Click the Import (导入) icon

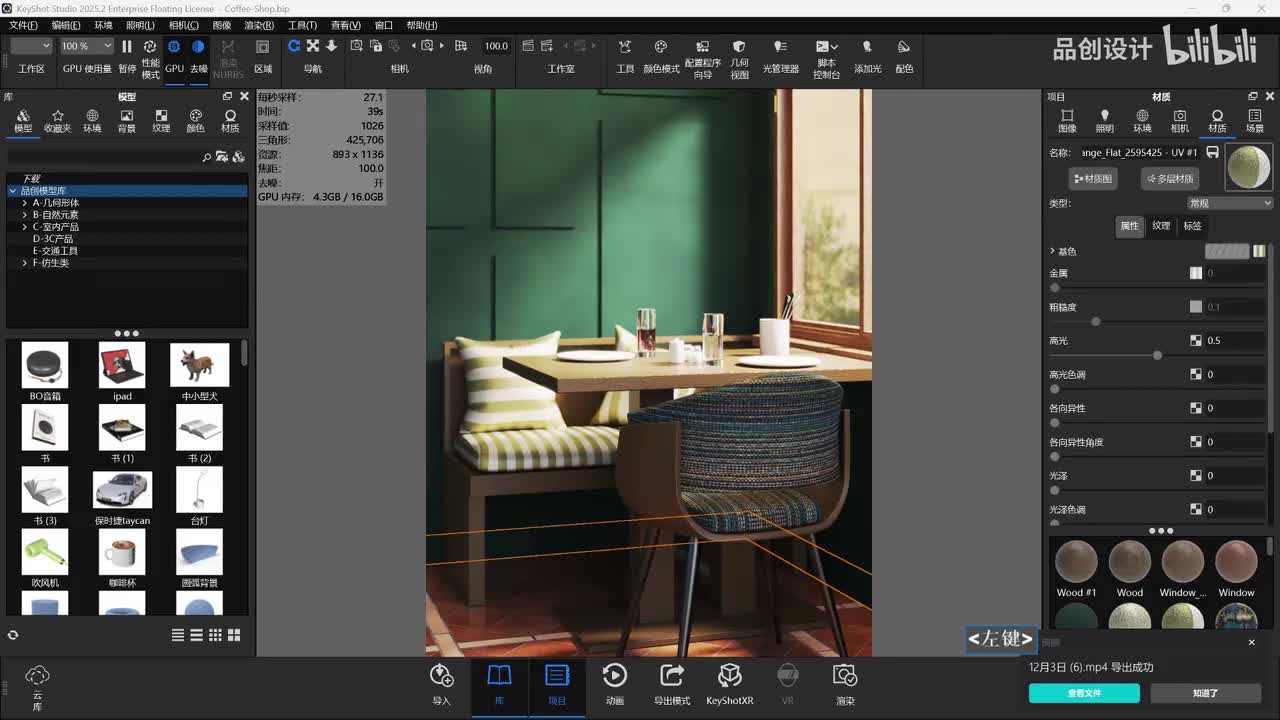[441, 676]
